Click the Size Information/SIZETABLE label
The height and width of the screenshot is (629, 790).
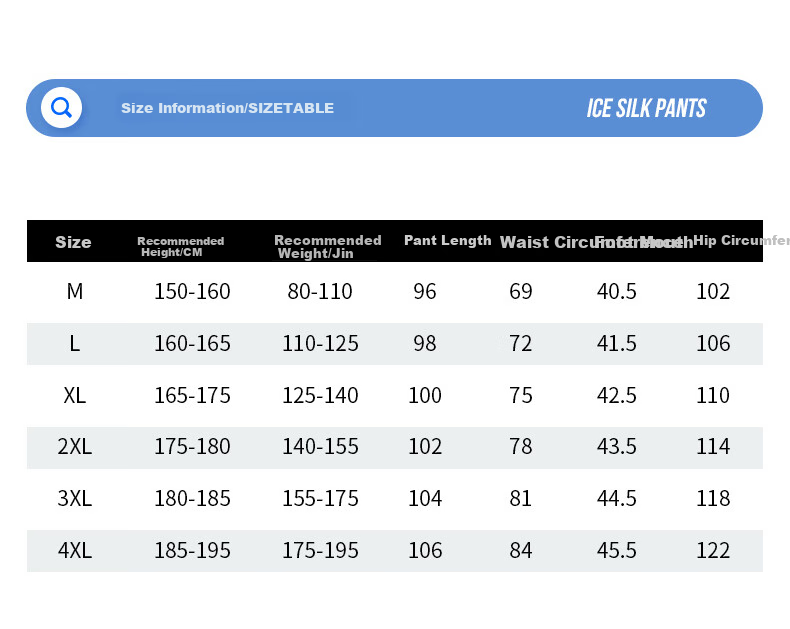coord(227,108)
